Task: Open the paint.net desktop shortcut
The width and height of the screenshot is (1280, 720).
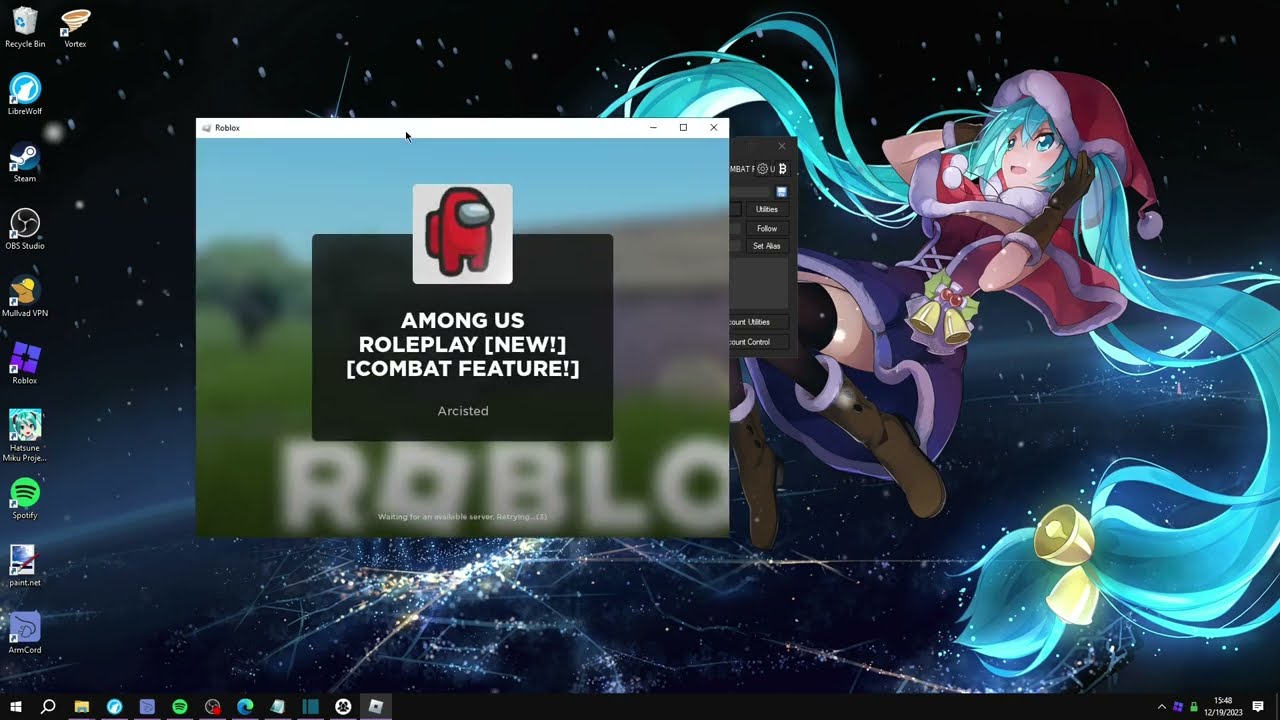Action: click(x=23, y=565)
